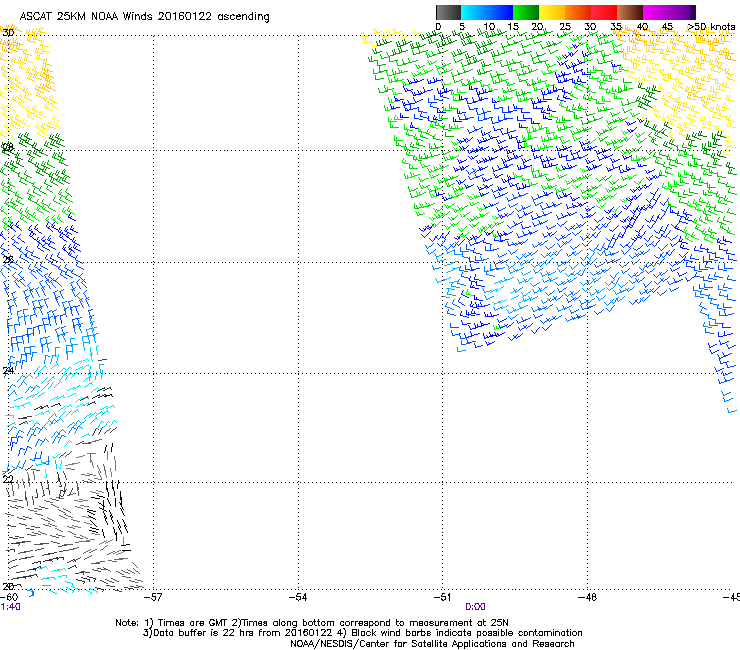Click the yellow 20-25 knots color swatch
The height and width of the screenshot is (650, 740).
[x=552, y=12]
